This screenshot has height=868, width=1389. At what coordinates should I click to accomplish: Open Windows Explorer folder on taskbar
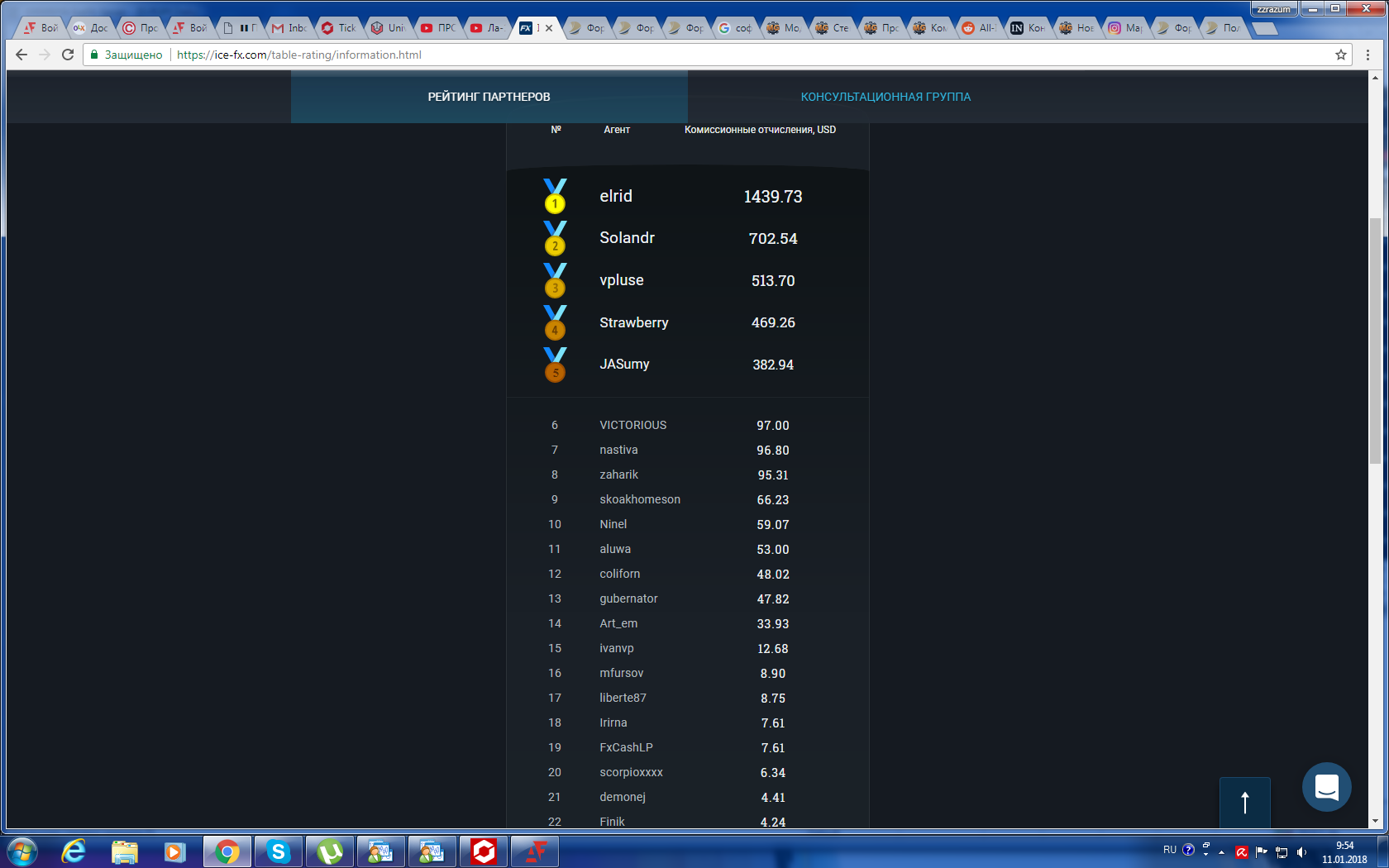[124, 851]
